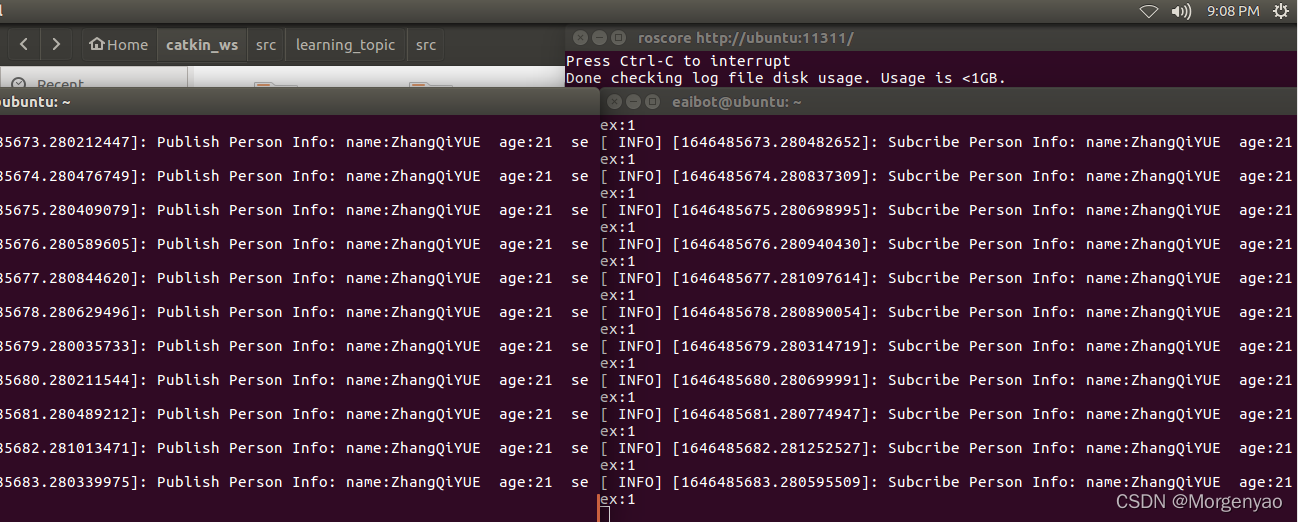Click Publish line with timestamp 35674.280476749

coord(294,176)
